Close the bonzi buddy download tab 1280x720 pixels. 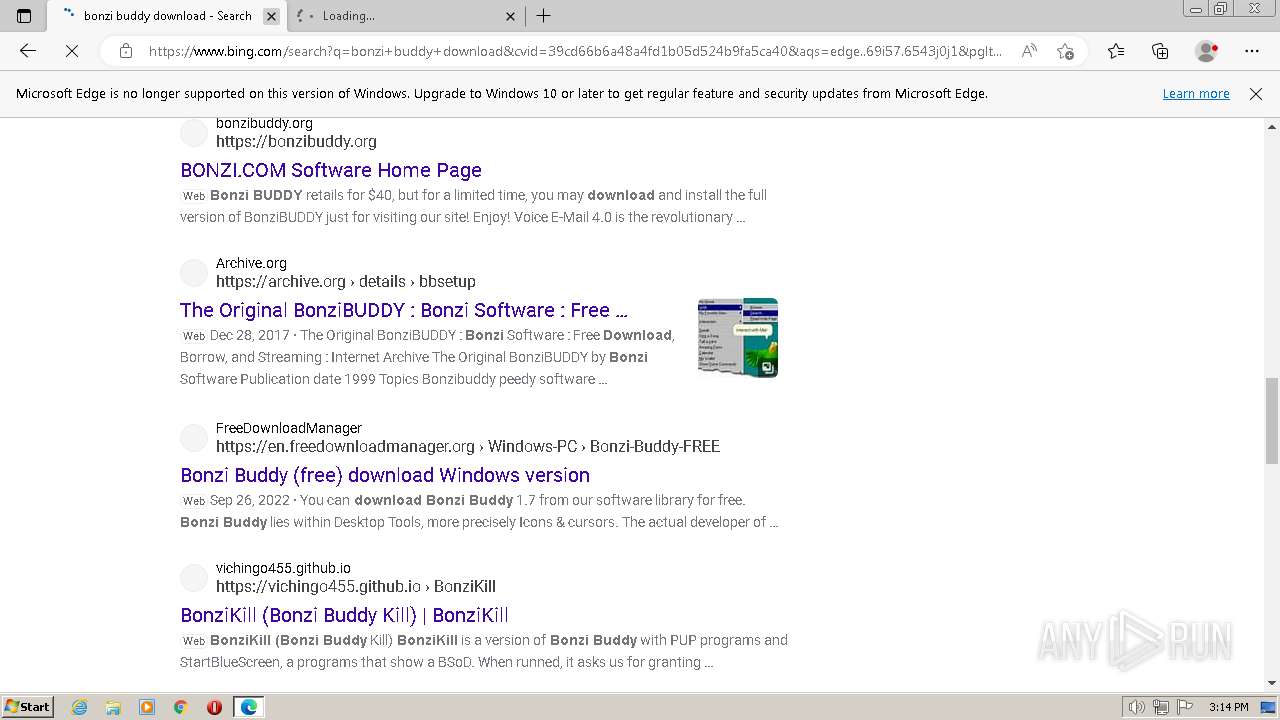click(271, 16)
